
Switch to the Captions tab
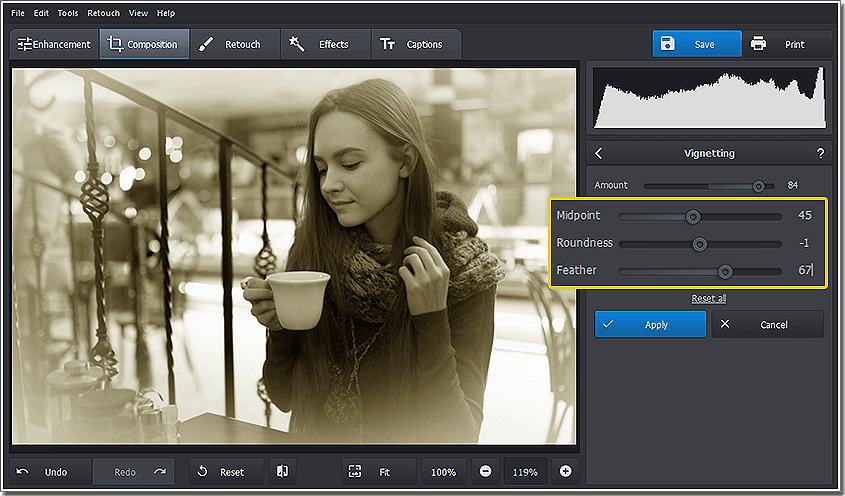pos(416,44)
